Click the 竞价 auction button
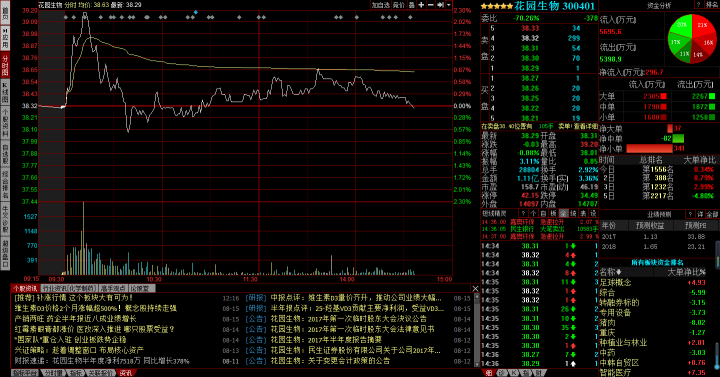Image resolution: width=720 pixels, height=377 pixels. pyautogui.click(x=399, y=5)
